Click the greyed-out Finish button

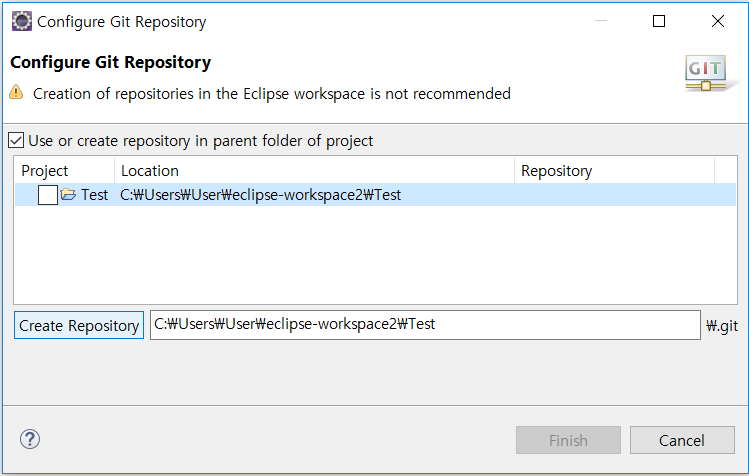[x=568, y=440]
